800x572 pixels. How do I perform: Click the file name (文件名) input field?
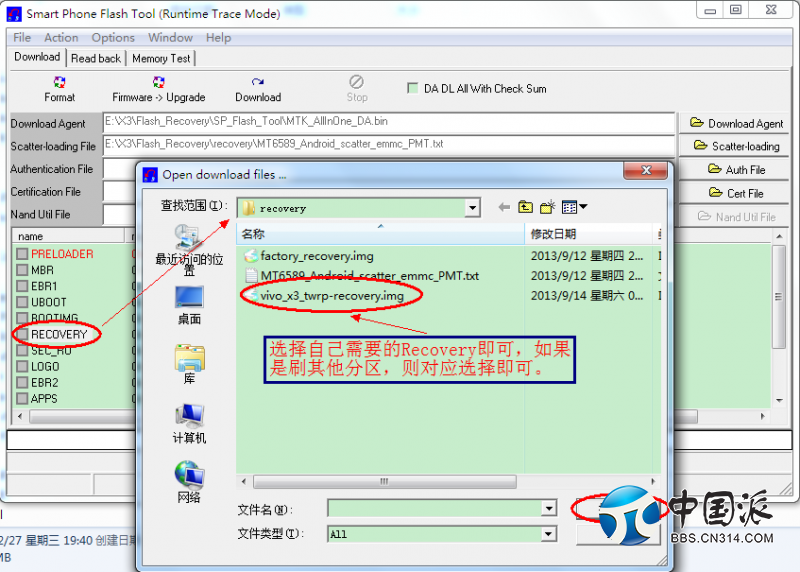point(435,508)
